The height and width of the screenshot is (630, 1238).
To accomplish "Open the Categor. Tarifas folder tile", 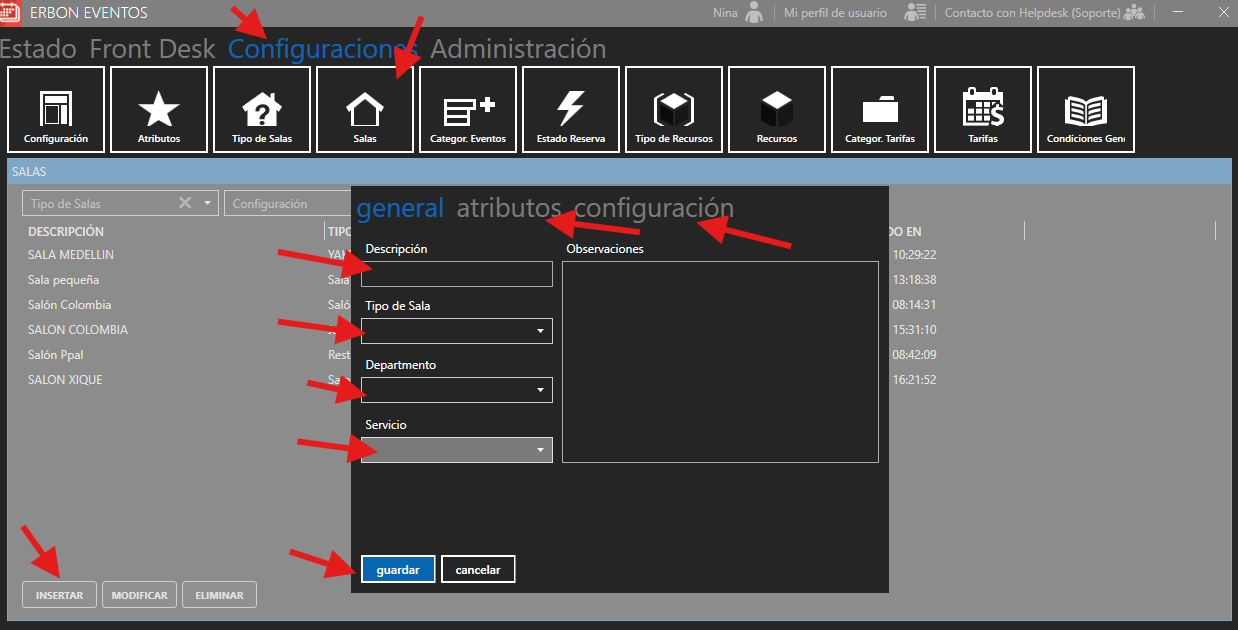I will tap(880, 109).
